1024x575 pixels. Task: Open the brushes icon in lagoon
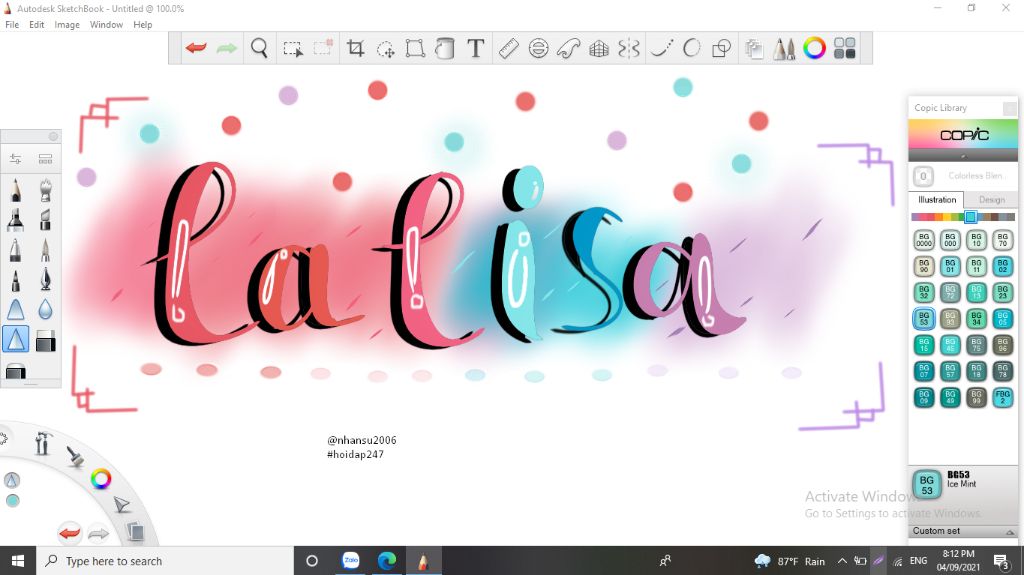75,457
